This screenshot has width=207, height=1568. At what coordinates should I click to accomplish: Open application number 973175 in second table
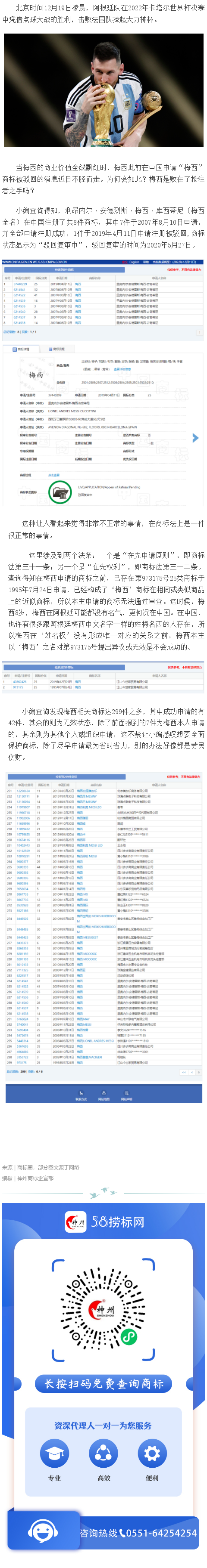click(18, 687)
